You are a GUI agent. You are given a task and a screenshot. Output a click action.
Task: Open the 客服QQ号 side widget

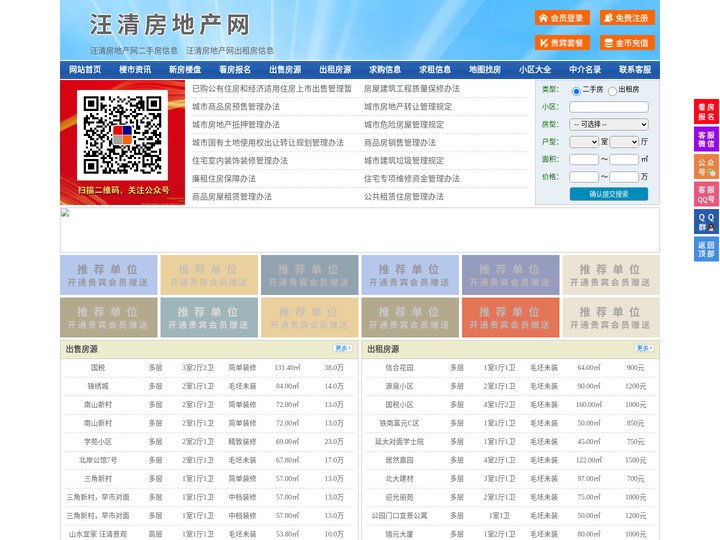[x=706, y=194]
